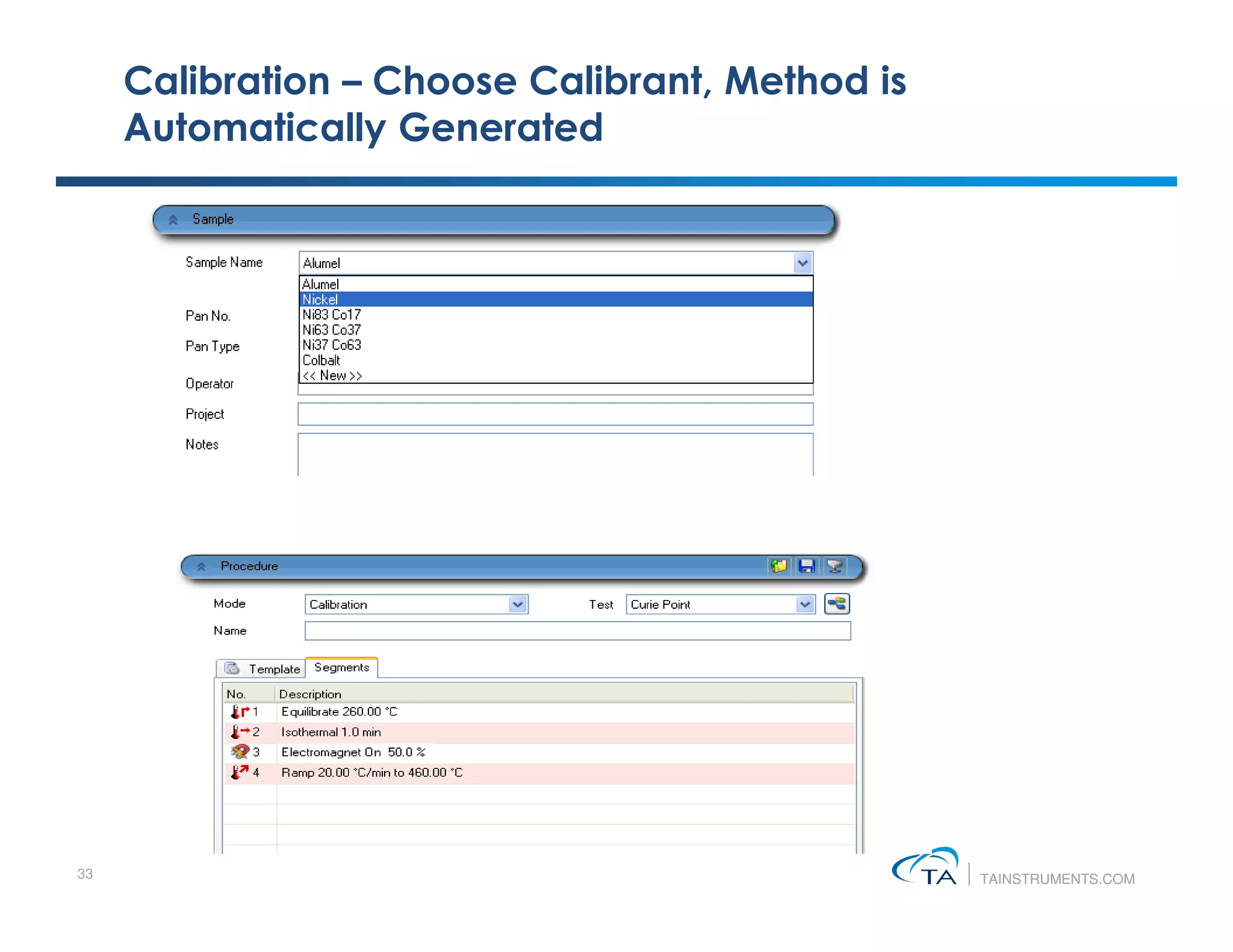The height and width of the screenshot is (952, 1233).
Task: Select the << New >> list entry
Action: (x=332, y=376)
